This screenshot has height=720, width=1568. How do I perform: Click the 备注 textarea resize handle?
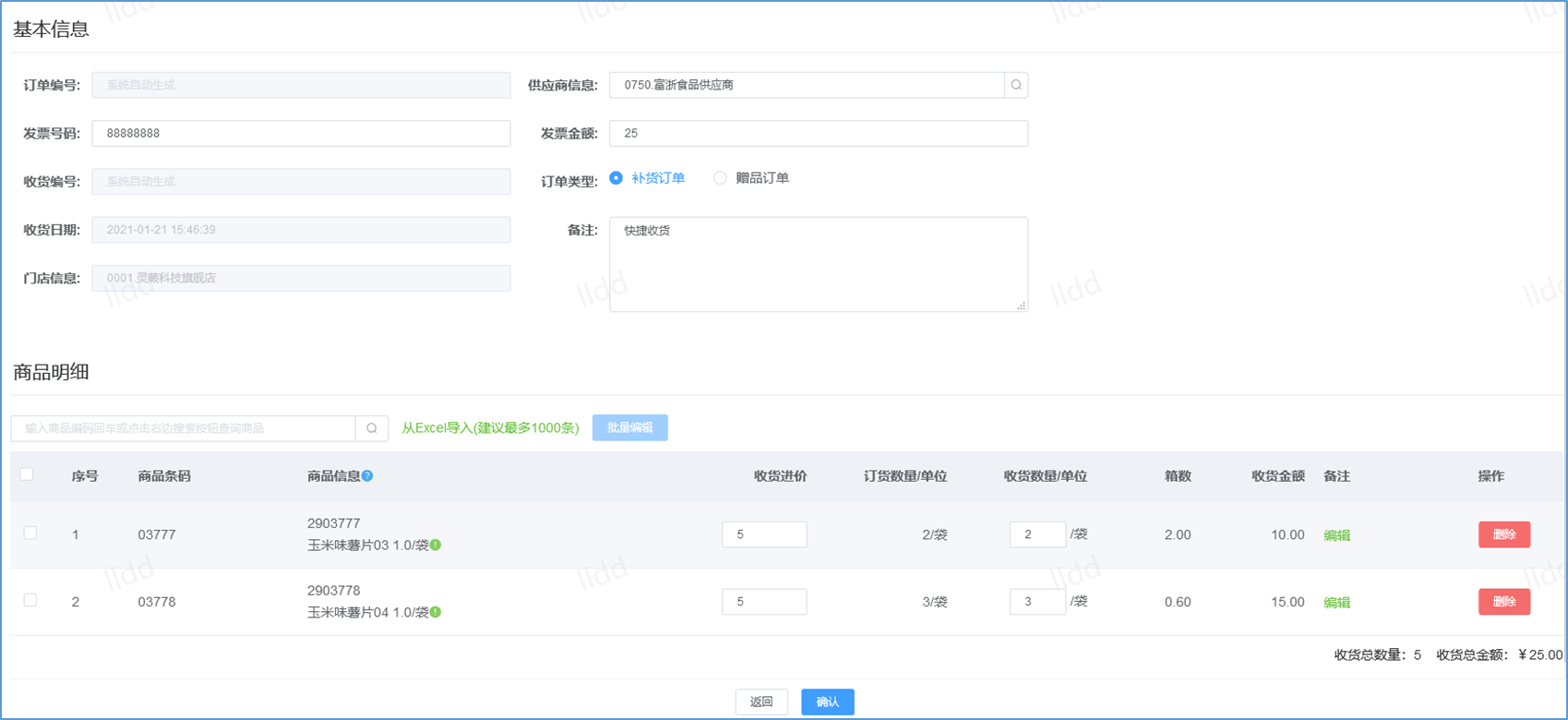tap(1021, 306)
